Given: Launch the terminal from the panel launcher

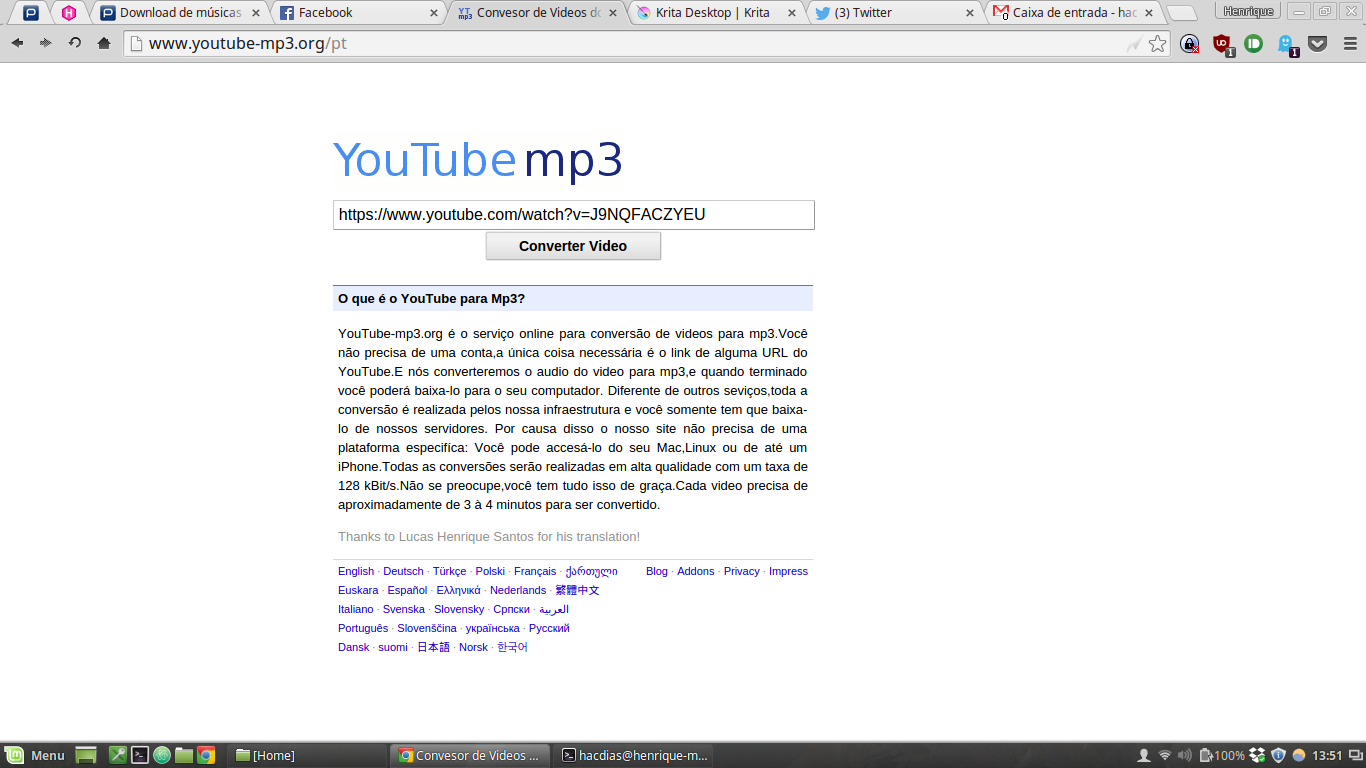Looking at the screenshot, I should pyautogui.click(x=141, y=755).
